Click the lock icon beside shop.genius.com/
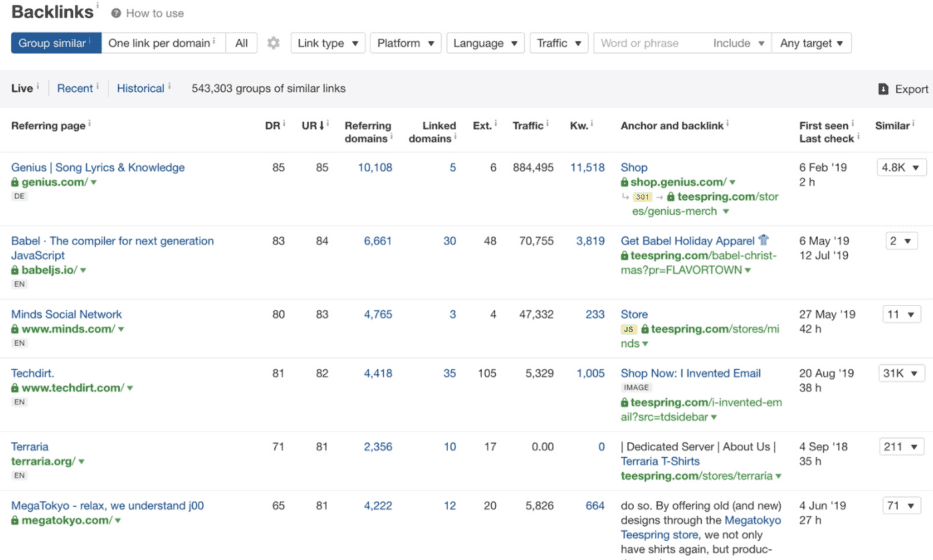933x560 pixels. tap(624, 182)
